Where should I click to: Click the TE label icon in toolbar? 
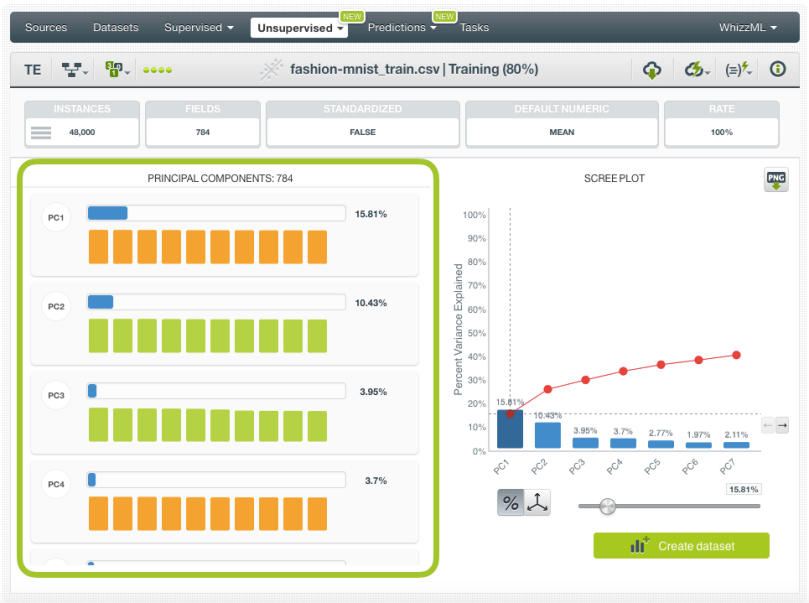click(32, 69)
